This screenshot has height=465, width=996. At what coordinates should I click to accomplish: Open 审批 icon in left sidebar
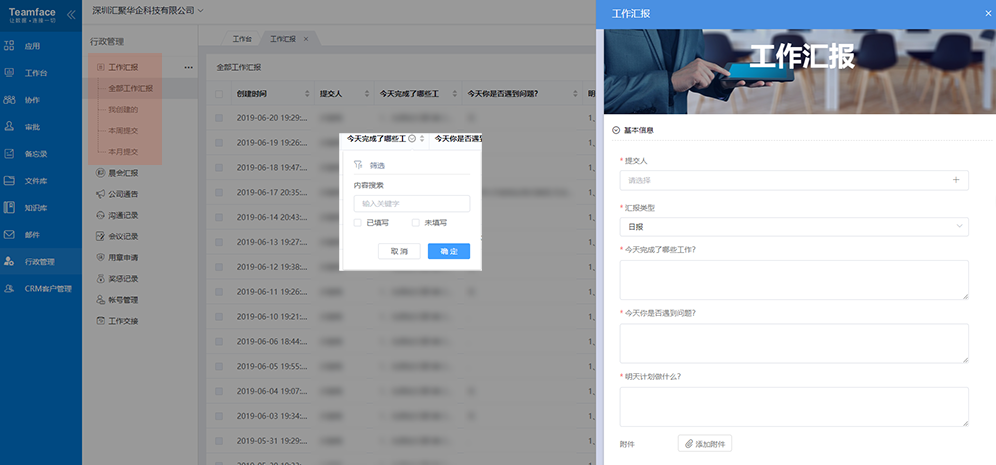(9, 127)
